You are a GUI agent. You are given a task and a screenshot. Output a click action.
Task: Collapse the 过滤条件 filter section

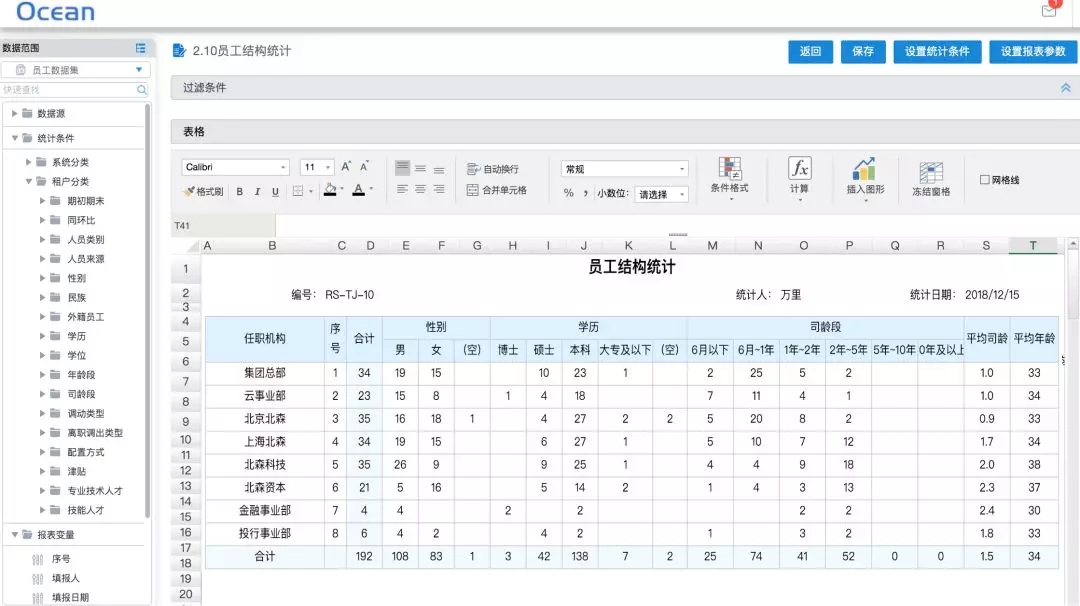[1065, 88]
